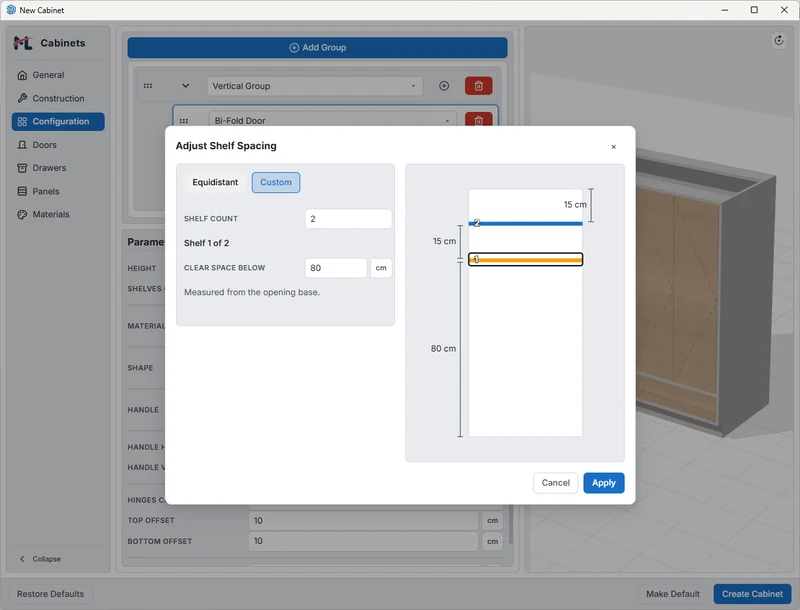
Task: Close the Adjust Shelf Spacing dialog
Action: [613, 146]
